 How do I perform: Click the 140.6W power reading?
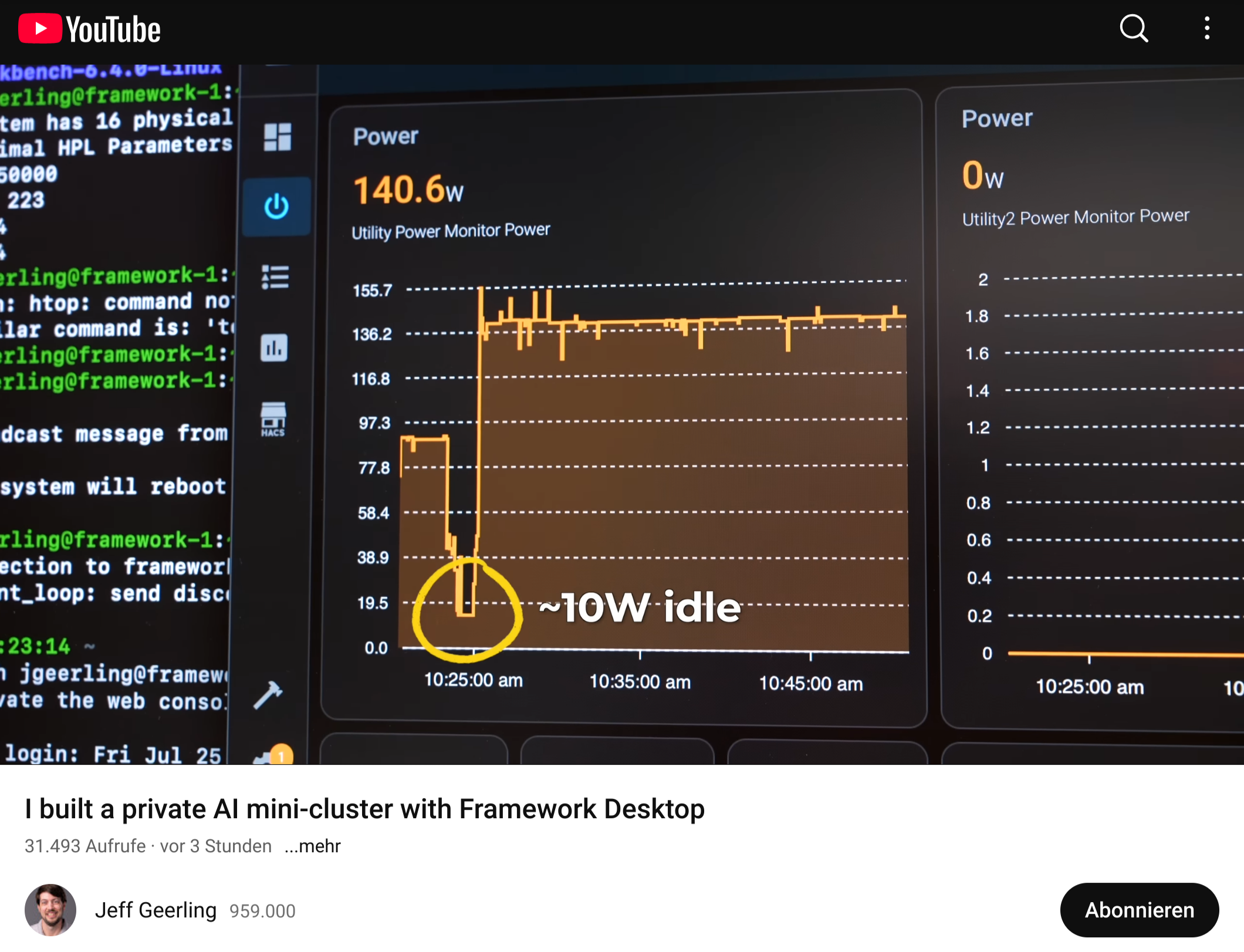coord(408,191)
